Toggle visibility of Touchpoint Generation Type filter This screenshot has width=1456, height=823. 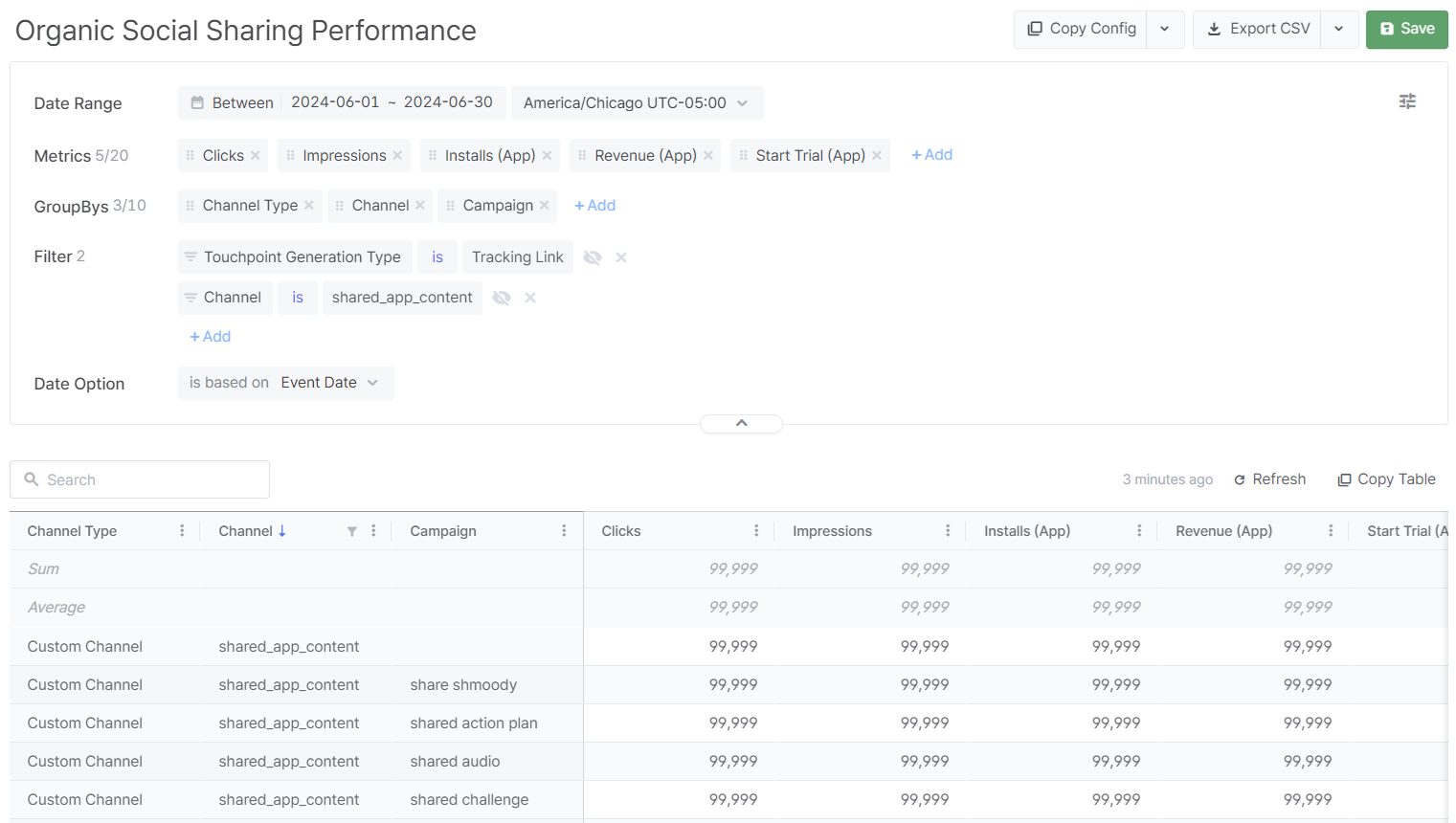(x=593, y=257)
